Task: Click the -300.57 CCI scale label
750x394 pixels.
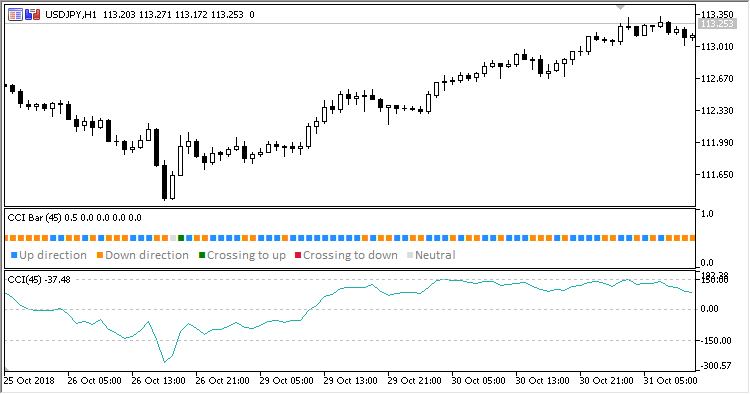Action: (x=716, y=366)
